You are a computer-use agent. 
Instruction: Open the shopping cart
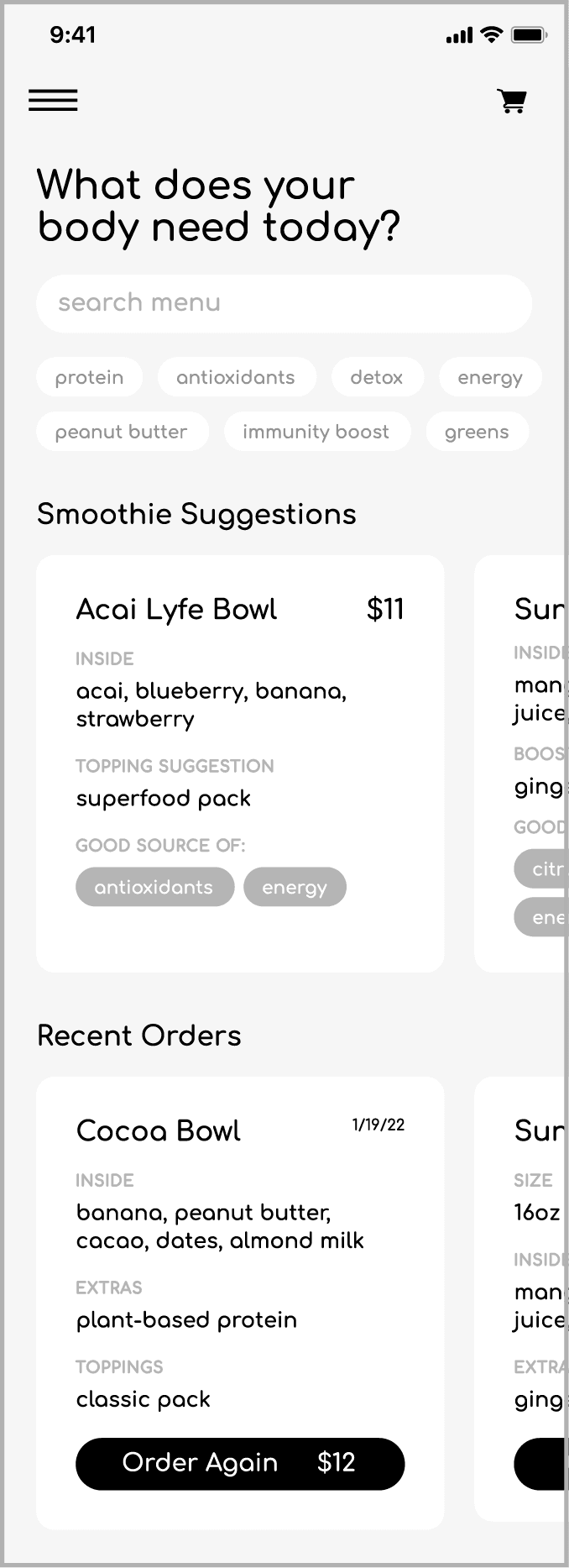(x=512, y=101)
